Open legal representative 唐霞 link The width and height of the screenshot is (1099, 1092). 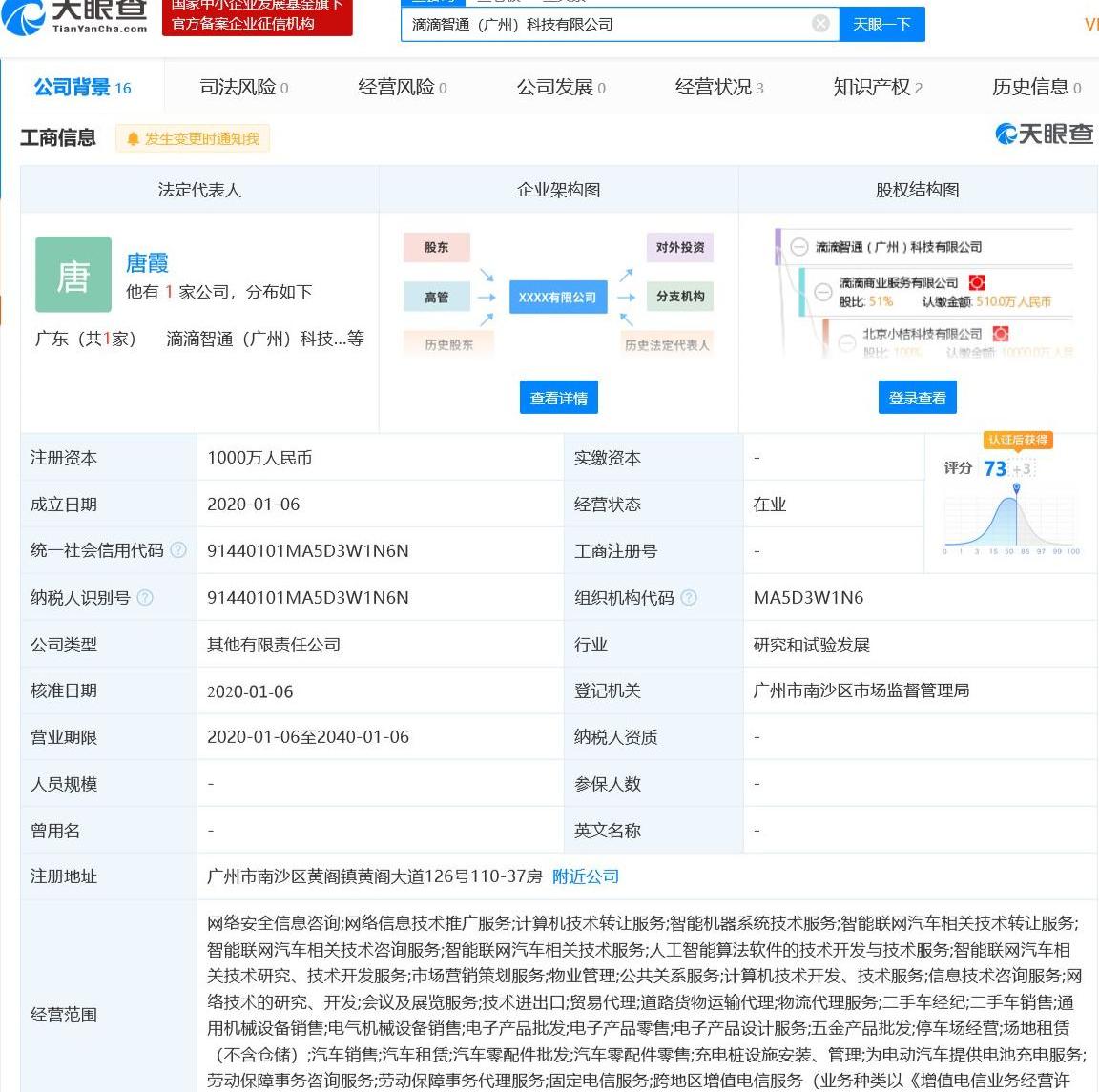coord(147,263)
